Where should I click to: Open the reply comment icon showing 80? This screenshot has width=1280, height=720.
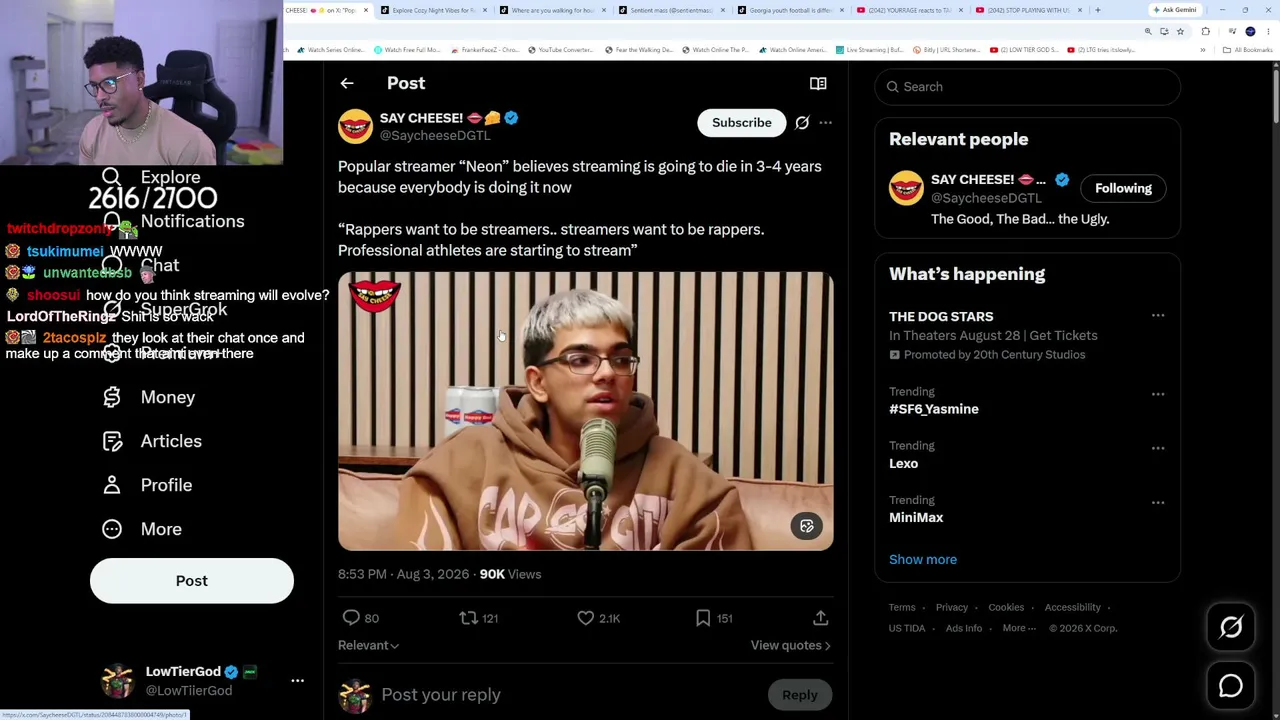351,618
